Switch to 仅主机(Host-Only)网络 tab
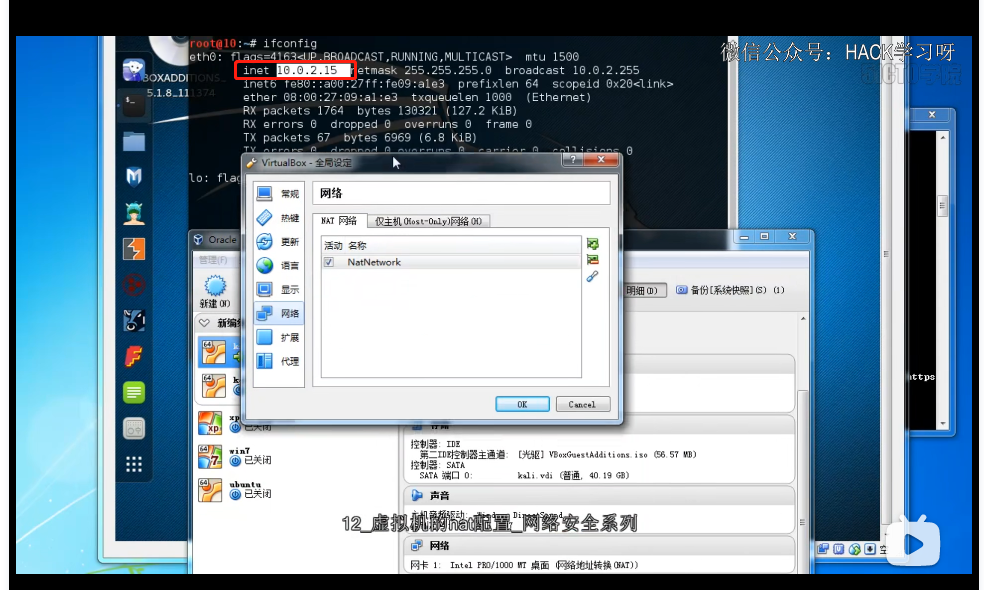This screenshot has height=590, width=984. (428, 221)
